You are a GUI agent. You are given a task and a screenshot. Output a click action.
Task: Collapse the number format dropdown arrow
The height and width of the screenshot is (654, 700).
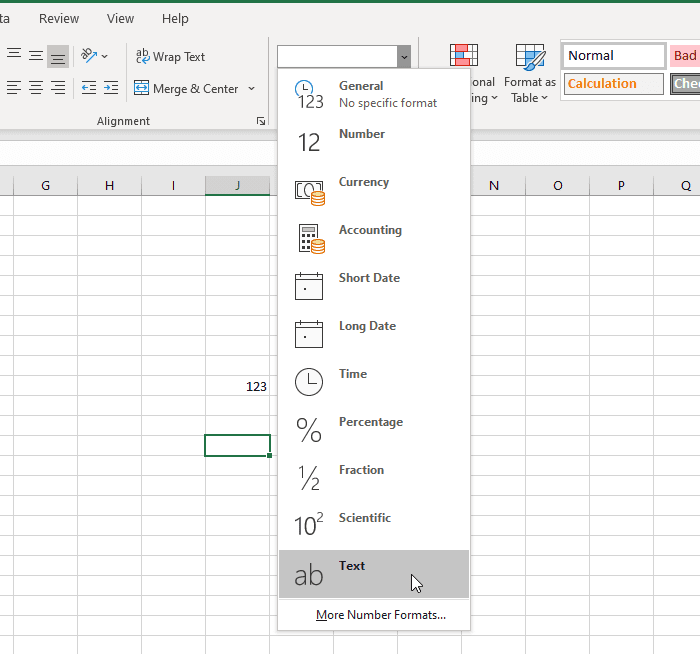[404, 57]
